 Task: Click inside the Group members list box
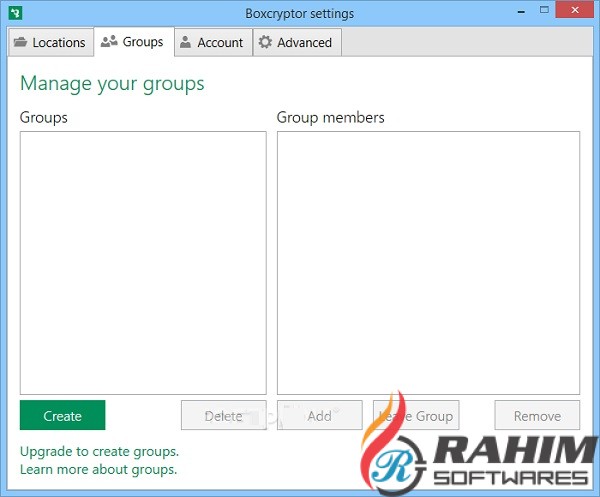point(429,263)
